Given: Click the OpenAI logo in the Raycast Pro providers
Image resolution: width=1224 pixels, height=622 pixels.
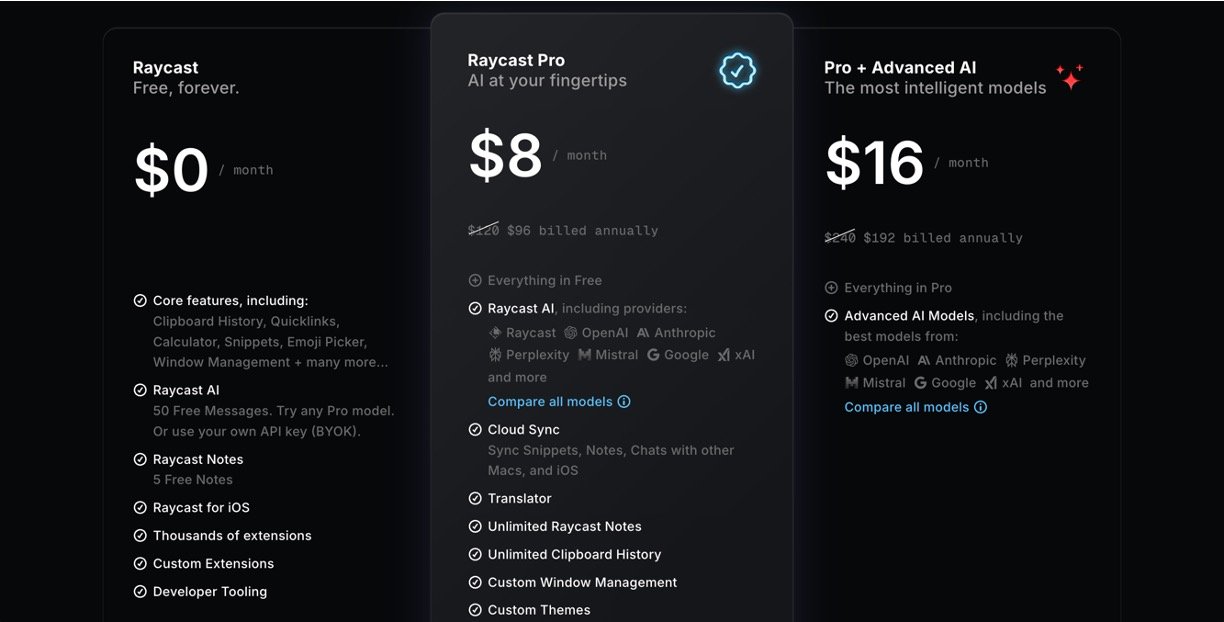Looking at the screenshot, I should coord(570,333).
